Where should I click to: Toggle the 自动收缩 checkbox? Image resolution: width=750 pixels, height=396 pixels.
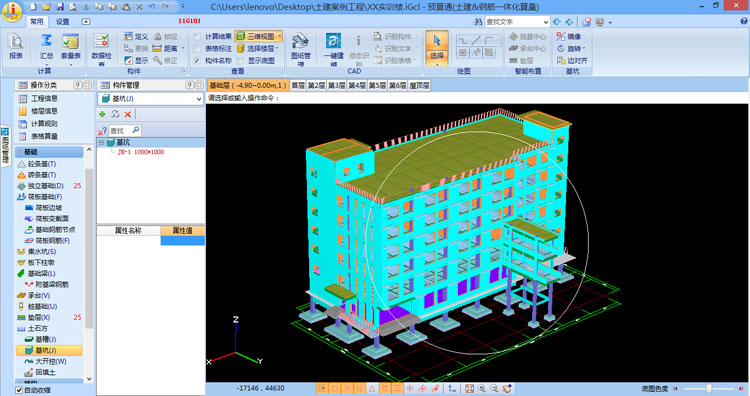[19, 390]
